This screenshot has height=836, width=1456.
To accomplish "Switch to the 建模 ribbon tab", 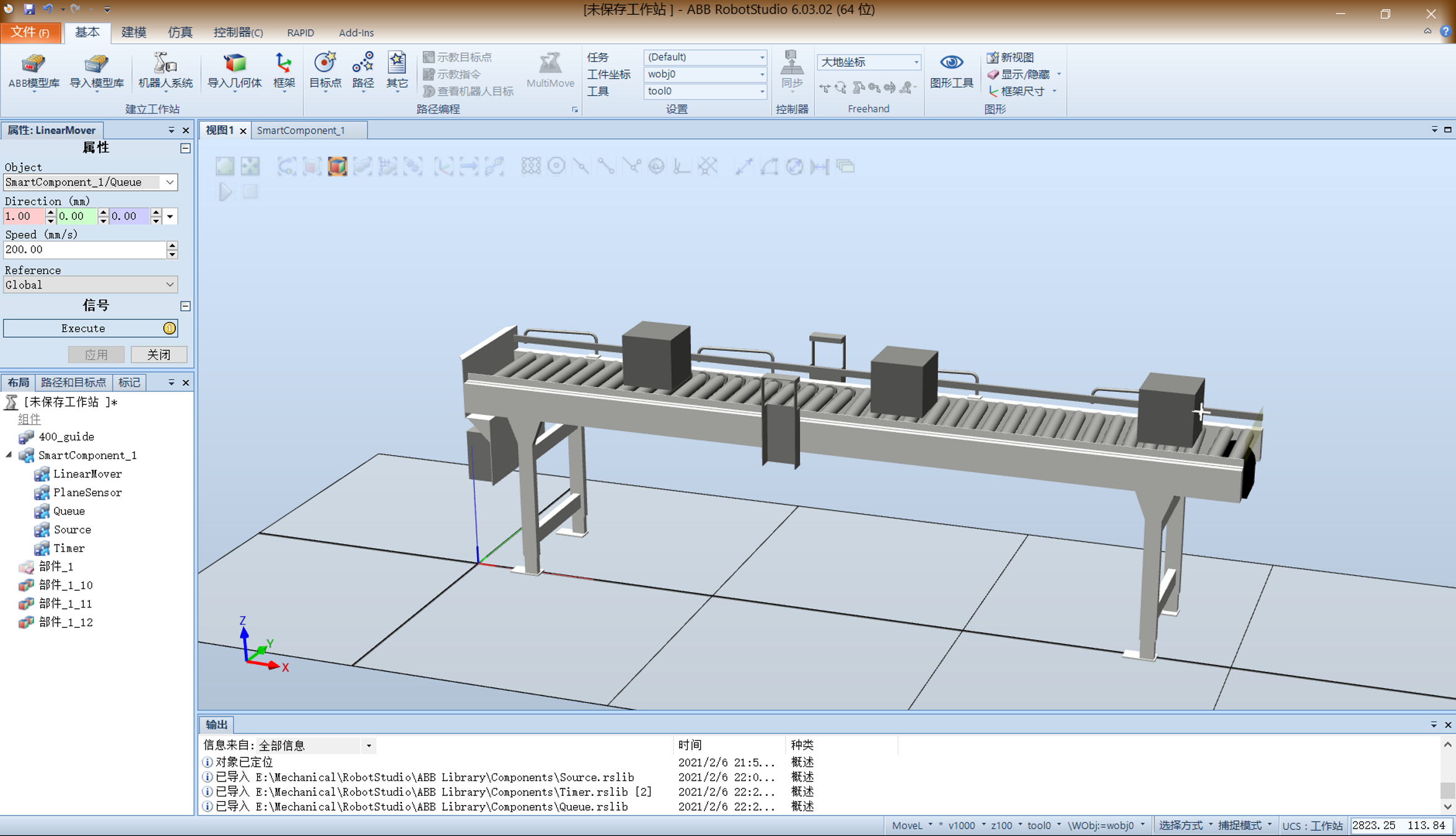I will (133, 32).
